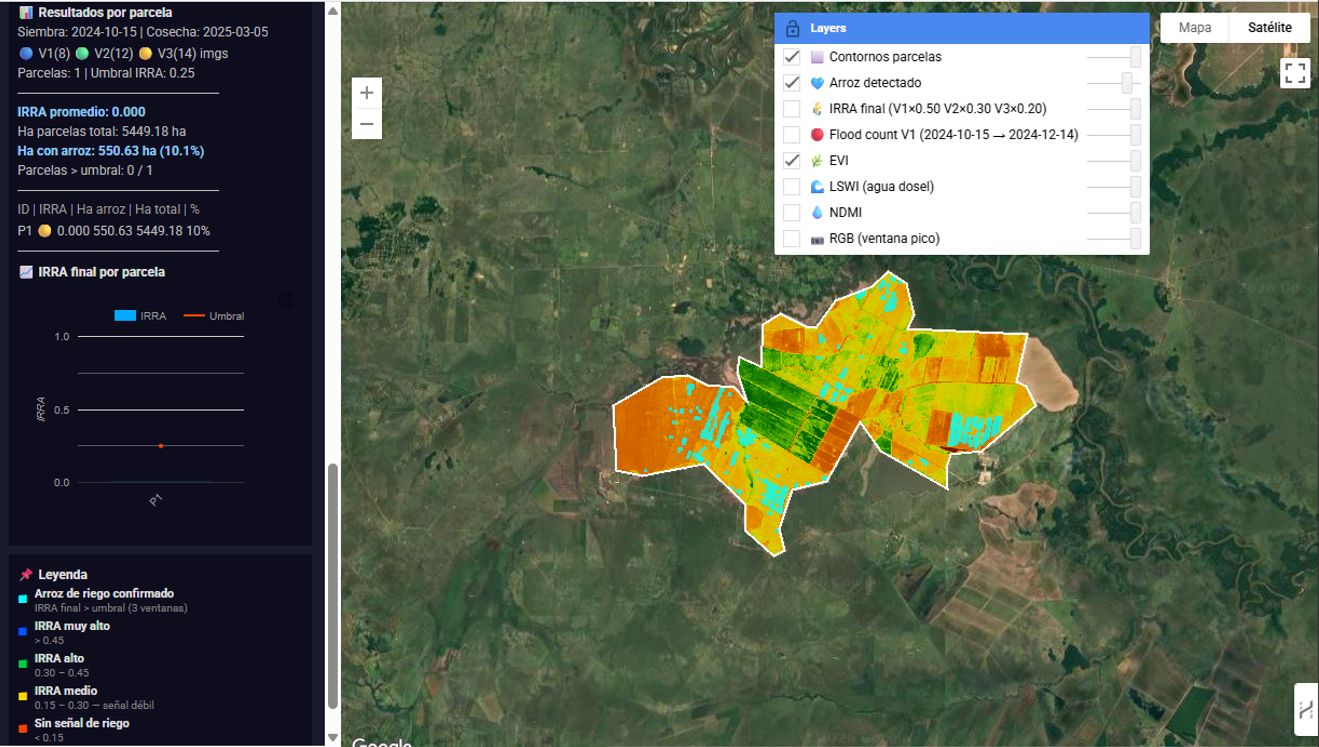
Task: Click the road toggle icon at map edge
Action: [x=1306, y=710]
